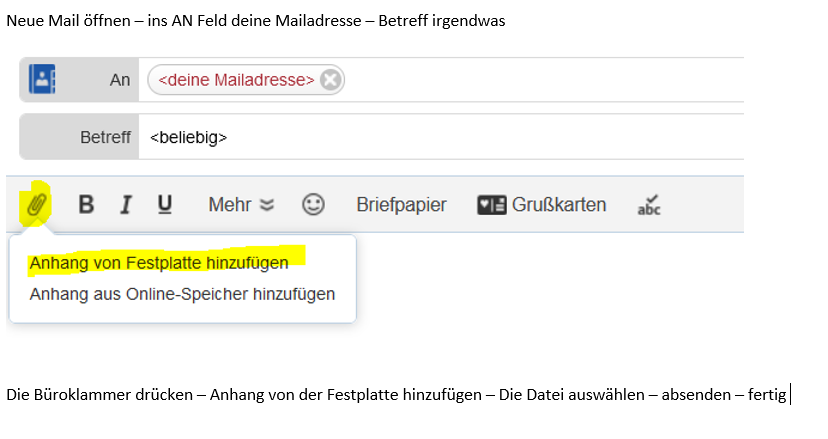Viewport: 828px width, 439px height.
Task: Expand the Mehr formatting options
Action: 241,204
